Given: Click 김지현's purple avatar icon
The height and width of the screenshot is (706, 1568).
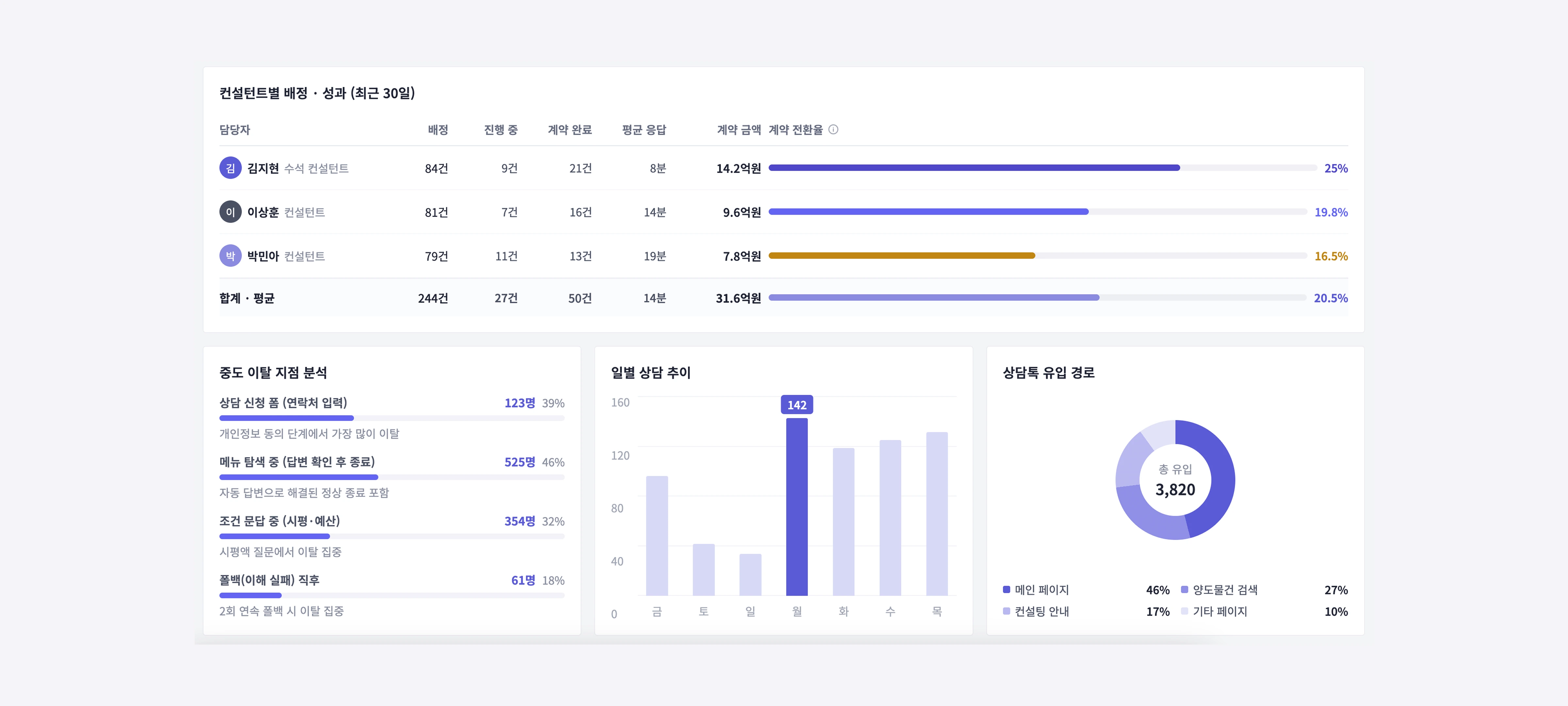Looking at the screenshot, I should point(230,168).
